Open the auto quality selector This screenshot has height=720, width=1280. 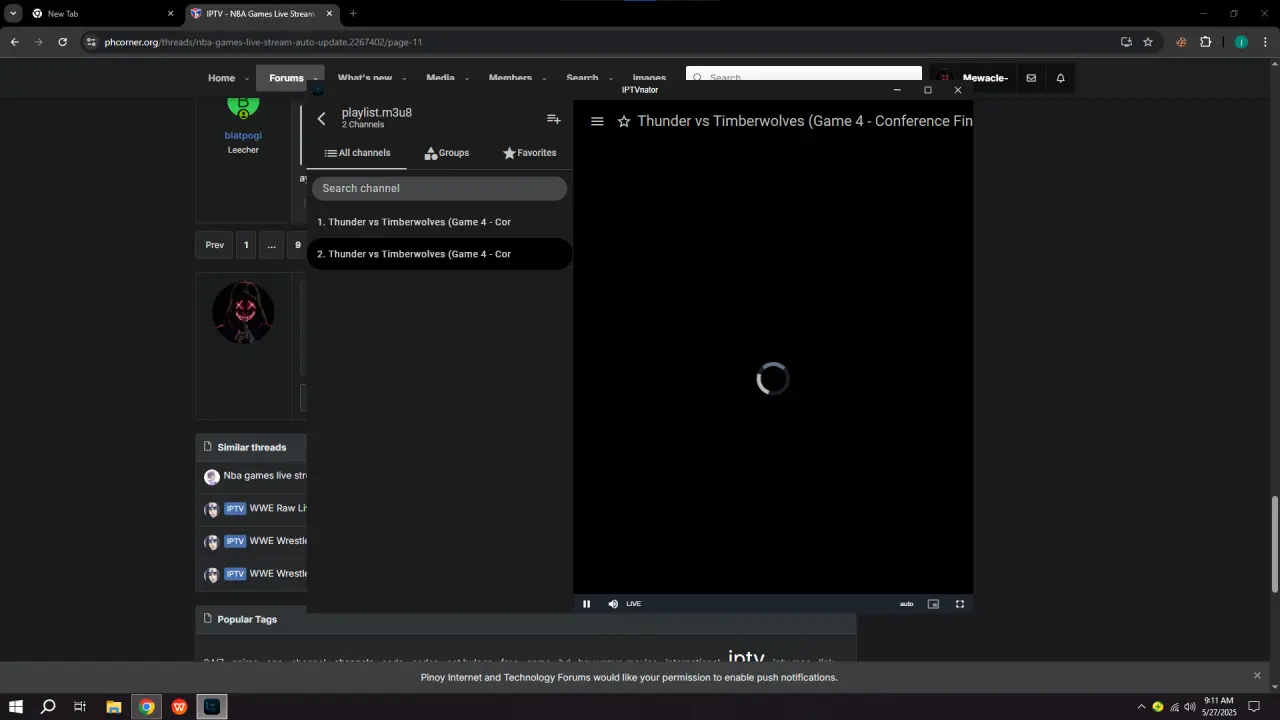coord(906,604)
